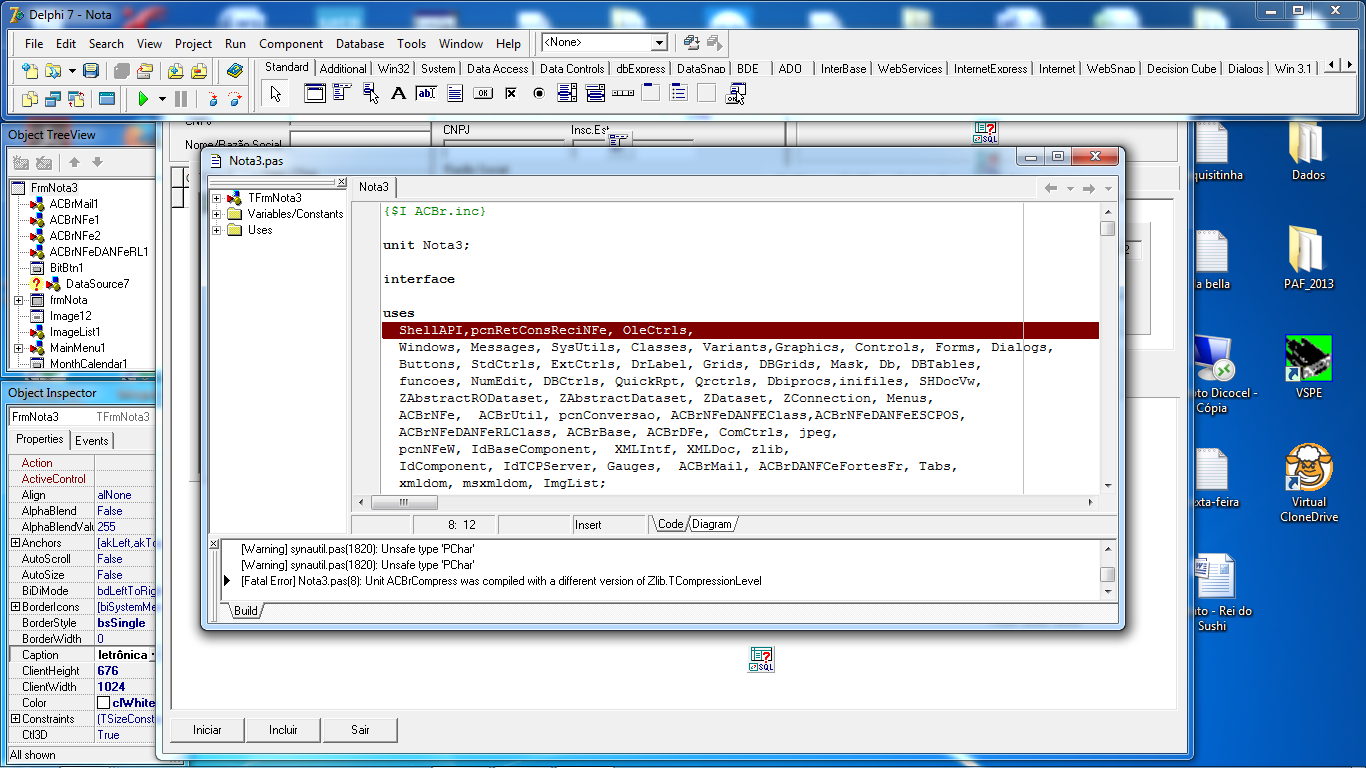The height and width of the screenshot is (768, 1366).
Task: Switch to Data Access palette tab
Action: (x=497, y=69)
